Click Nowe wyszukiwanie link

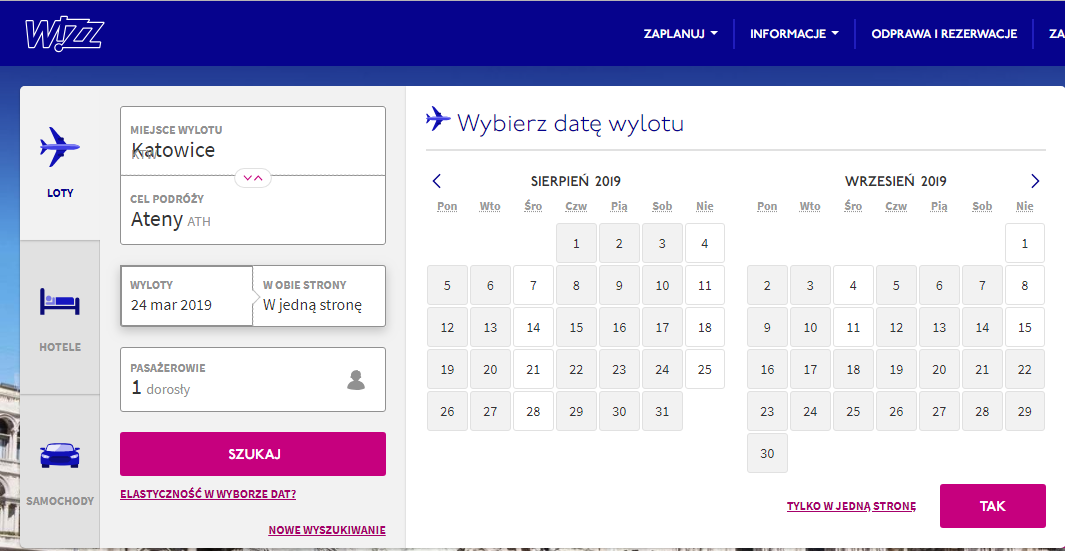click(327, 530)
